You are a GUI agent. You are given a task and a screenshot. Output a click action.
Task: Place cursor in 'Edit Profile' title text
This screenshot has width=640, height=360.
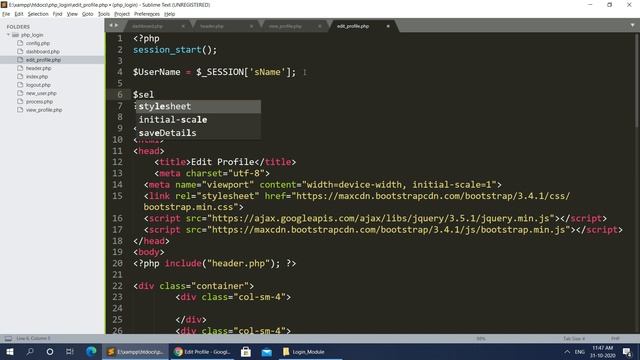pos(222,162)
